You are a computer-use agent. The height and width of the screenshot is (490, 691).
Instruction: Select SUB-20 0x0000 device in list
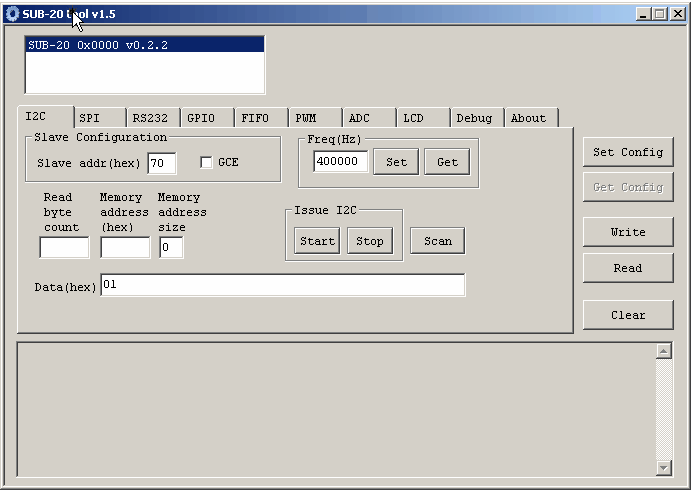[144, 45]
